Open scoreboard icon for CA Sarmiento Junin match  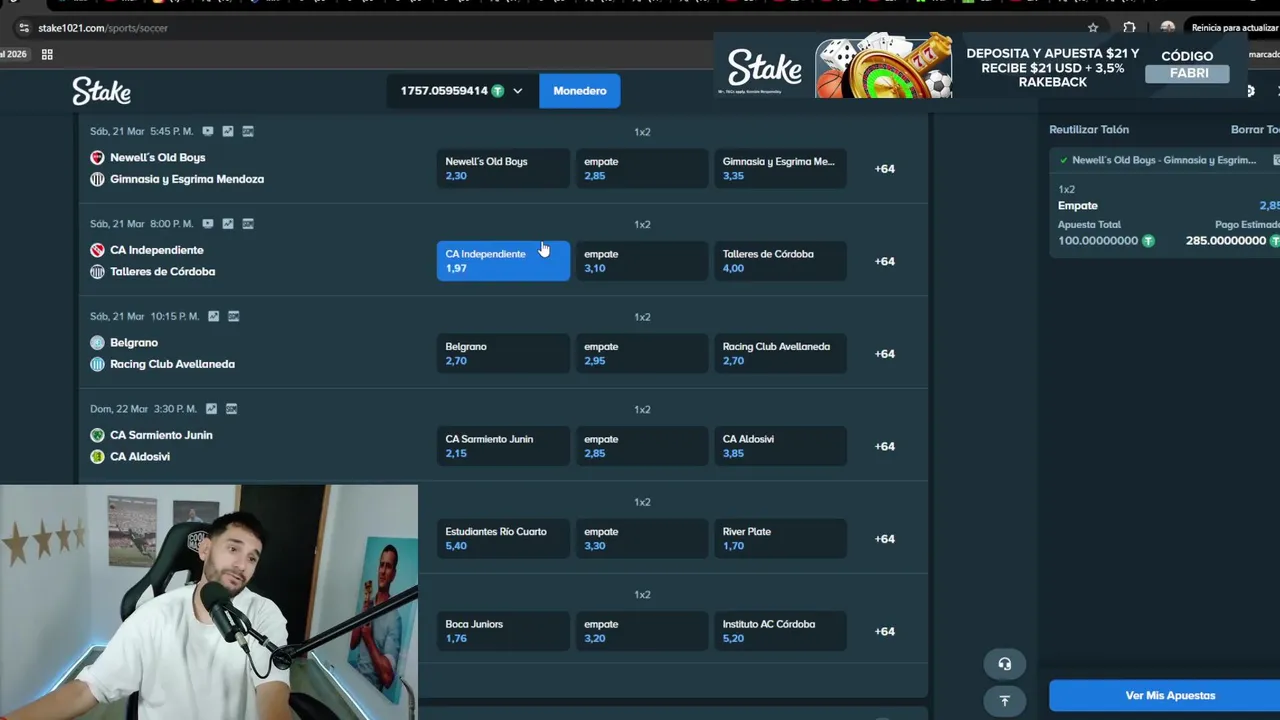[231, 409]
